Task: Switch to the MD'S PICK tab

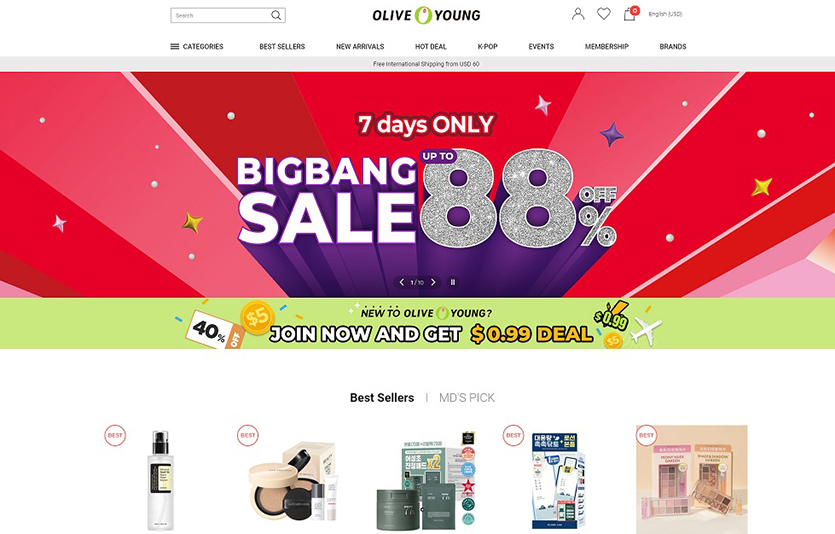Action: [x=466, y=398]
